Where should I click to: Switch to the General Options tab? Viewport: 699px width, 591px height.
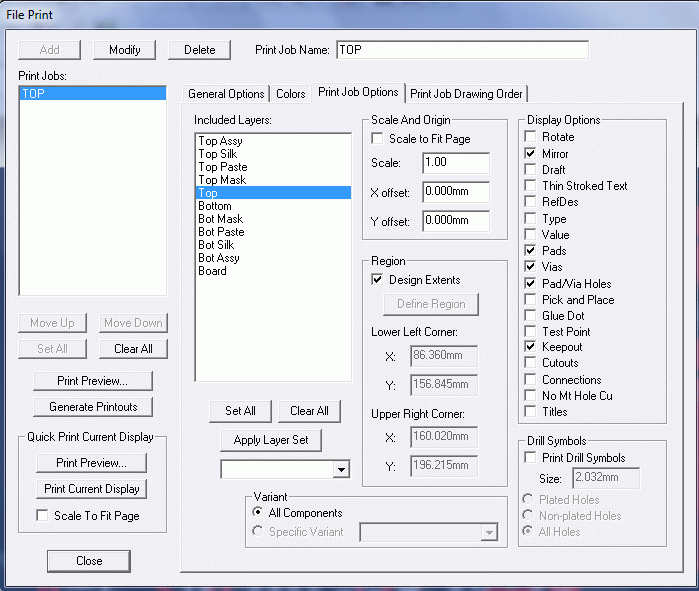[227, 94]
